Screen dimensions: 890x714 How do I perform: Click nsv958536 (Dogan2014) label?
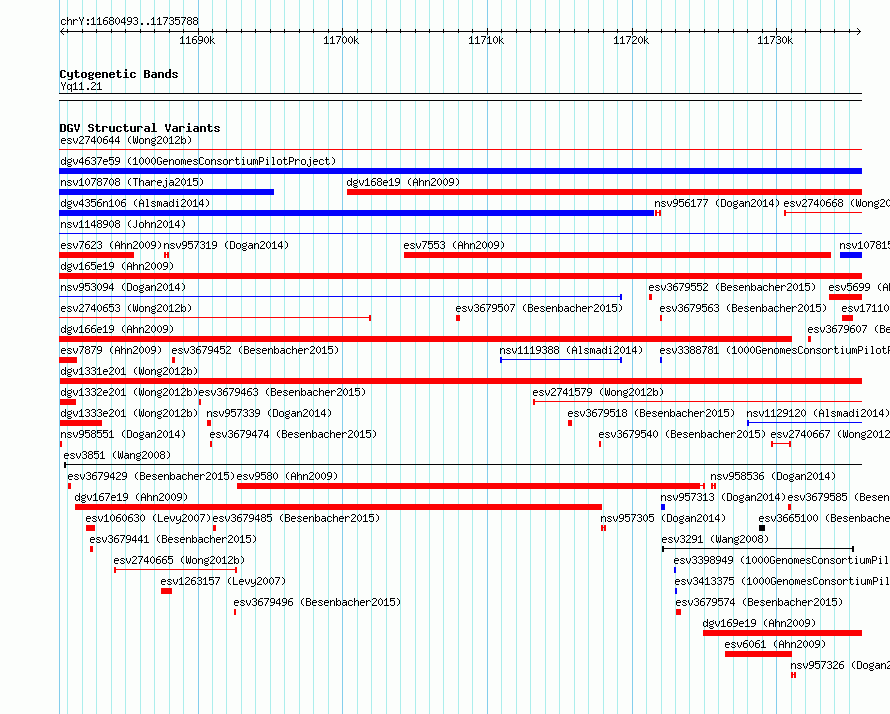point(773,476)
